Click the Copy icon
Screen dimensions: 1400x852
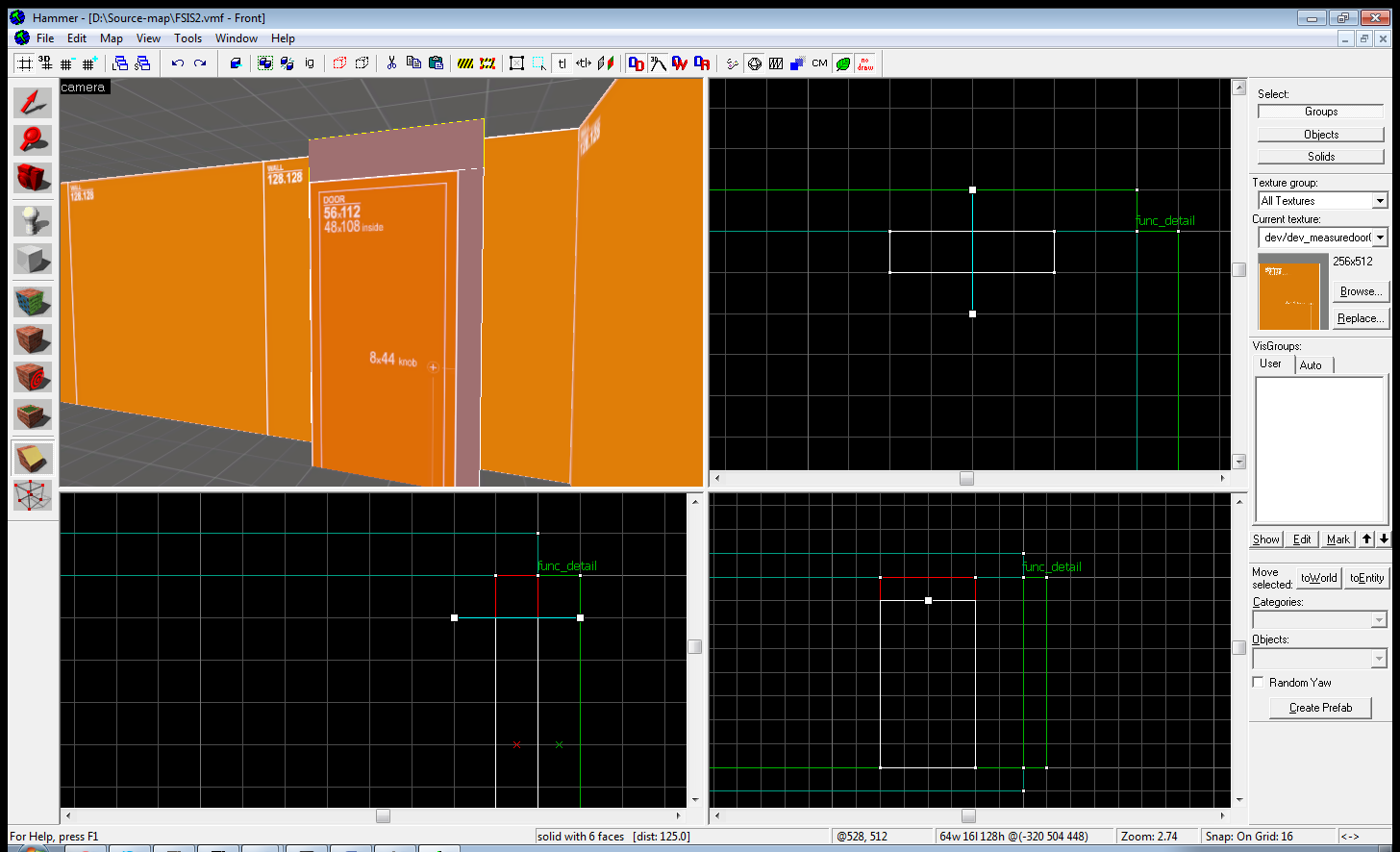pyautogui.click(x=413, y=63)
